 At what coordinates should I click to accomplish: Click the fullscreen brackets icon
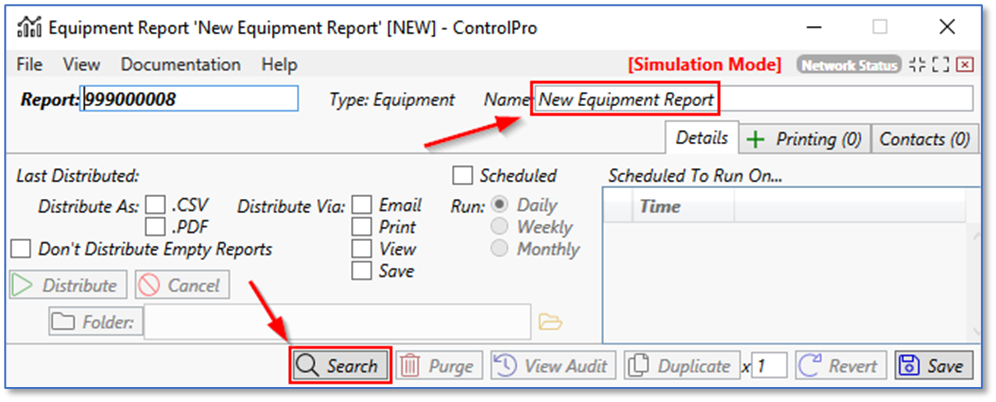coord(940,65)
